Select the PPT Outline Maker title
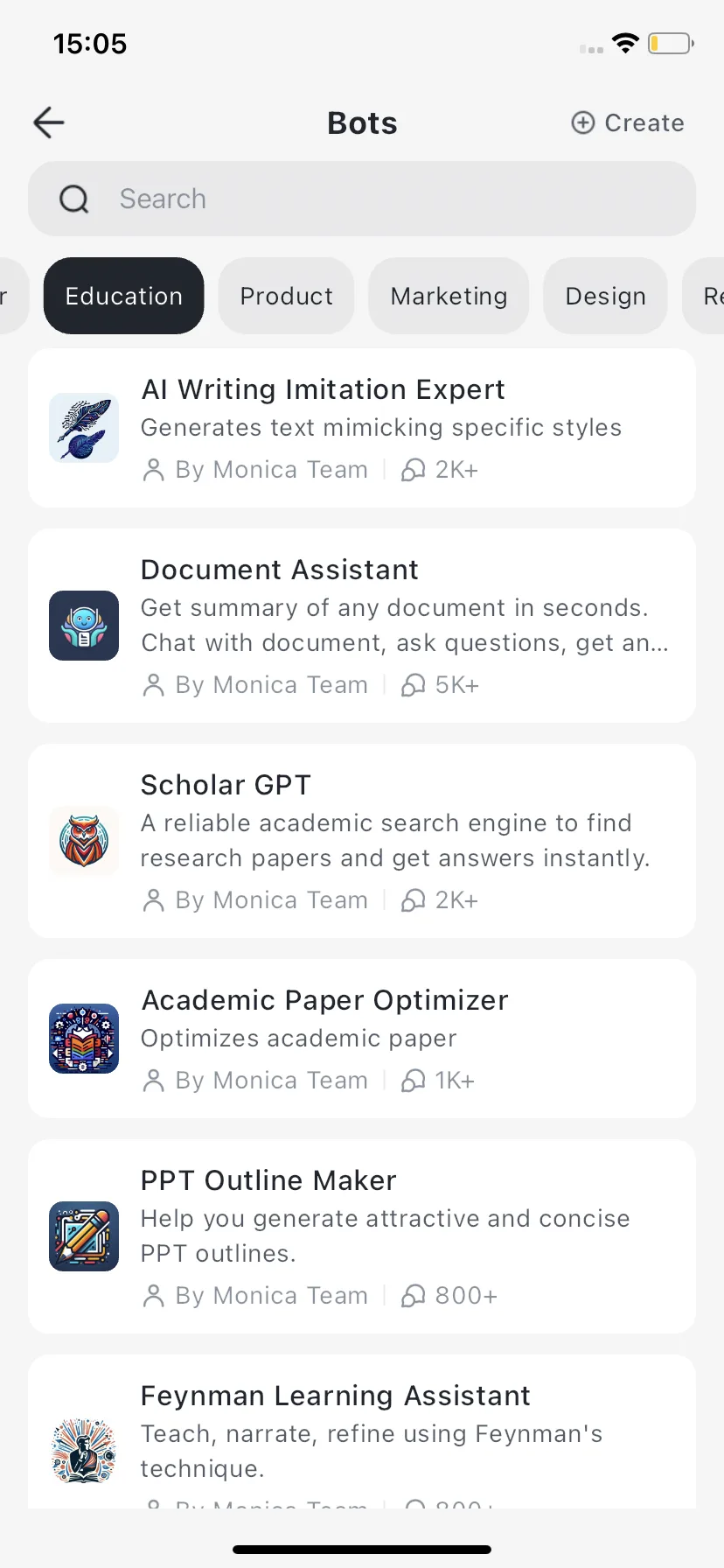Screen dimensions: 724x1568 coord(268,1180)
